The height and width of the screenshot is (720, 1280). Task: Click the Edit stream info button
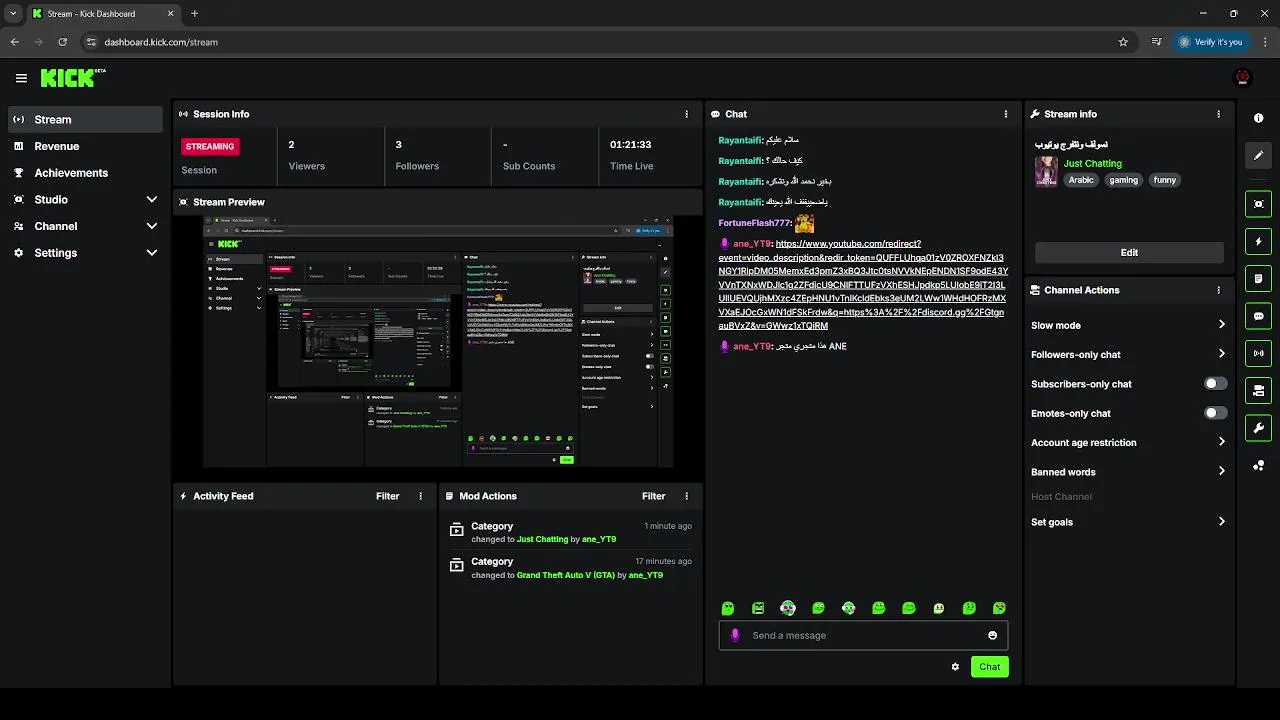1129,253
